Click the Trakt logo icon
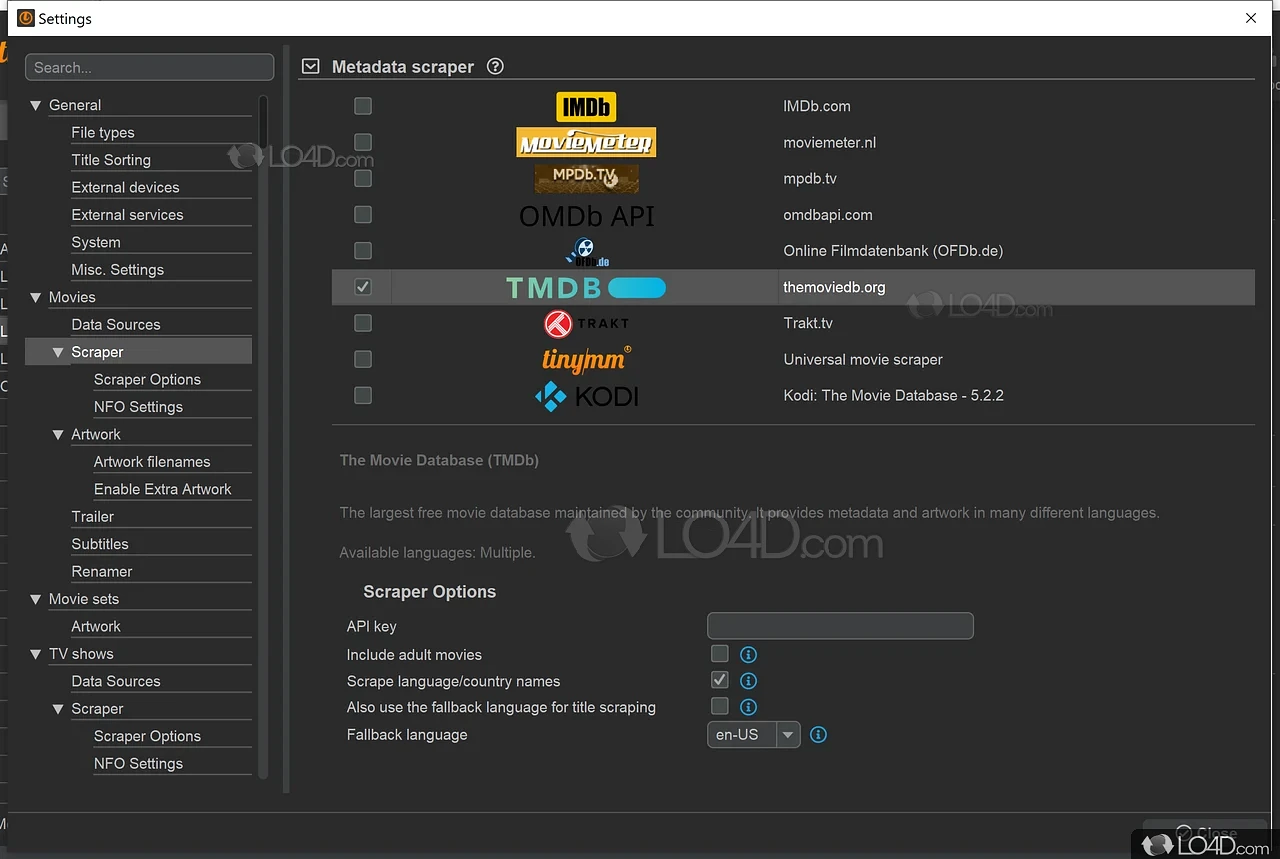This screenshot has height=859, width=1280. click(x=586, y=323)
